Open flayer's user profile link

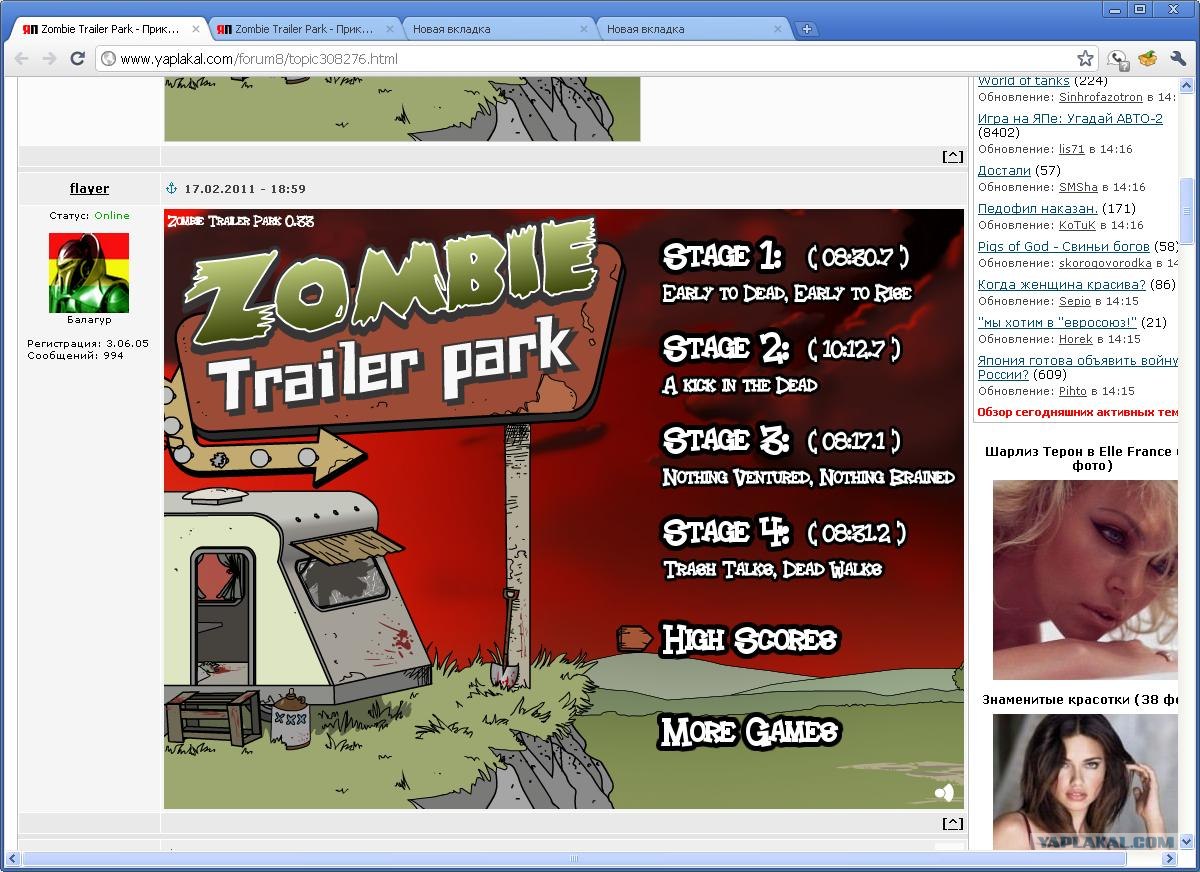point(89,188)
